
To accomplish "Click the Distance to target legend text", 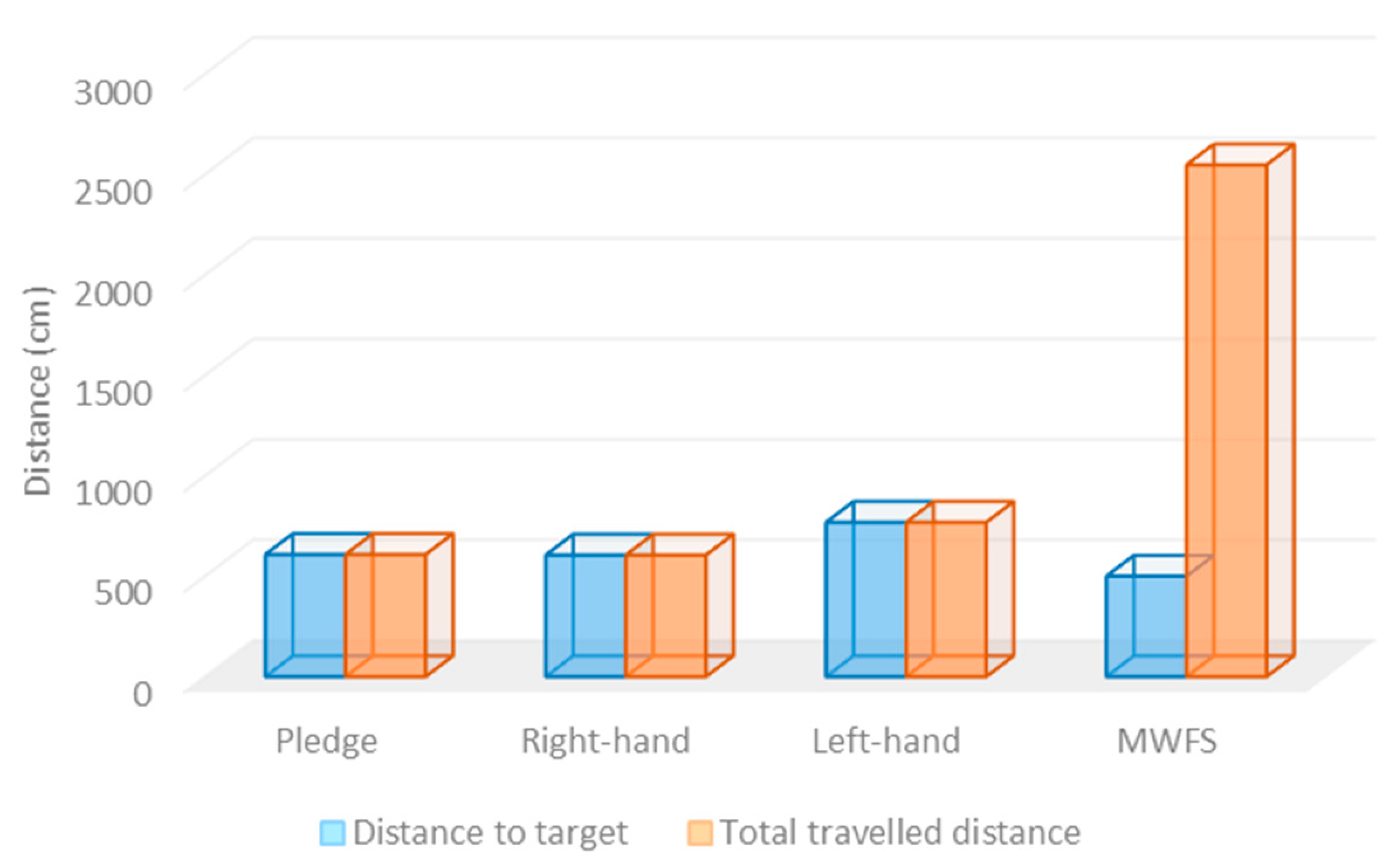I will point(490,833).
